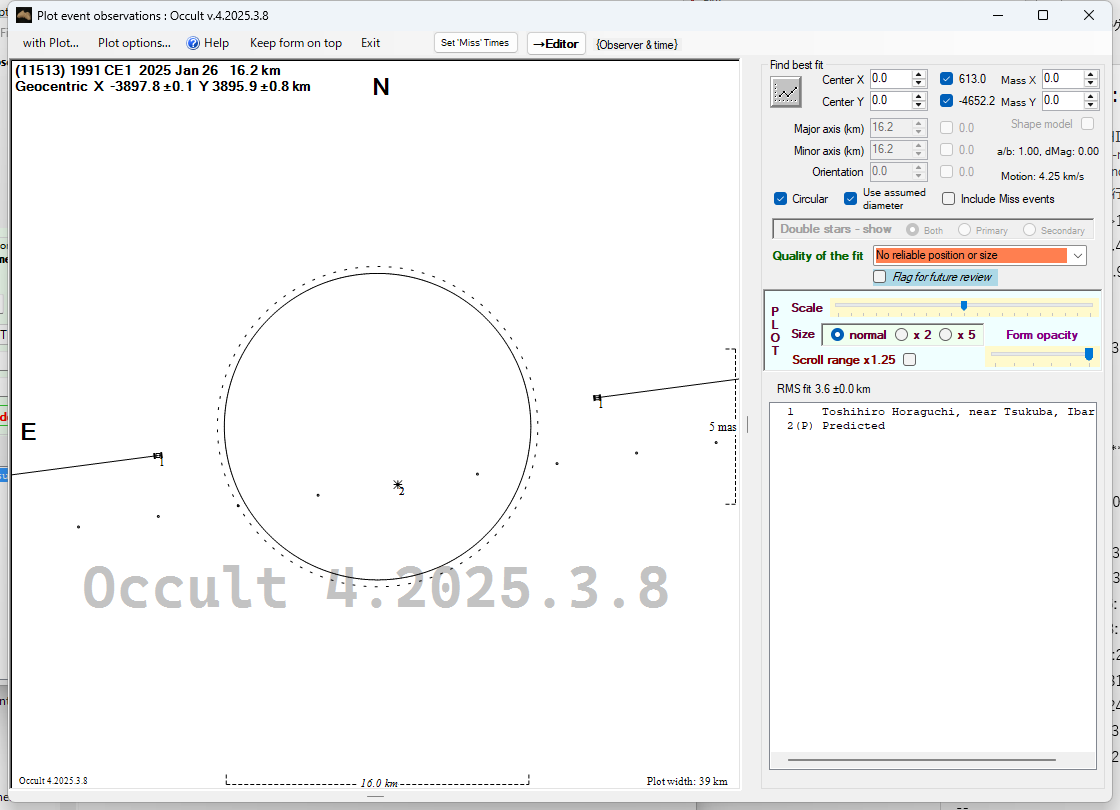Click the Occult app icon in title bar
The image size is (1120, 810).
[24, 16]
